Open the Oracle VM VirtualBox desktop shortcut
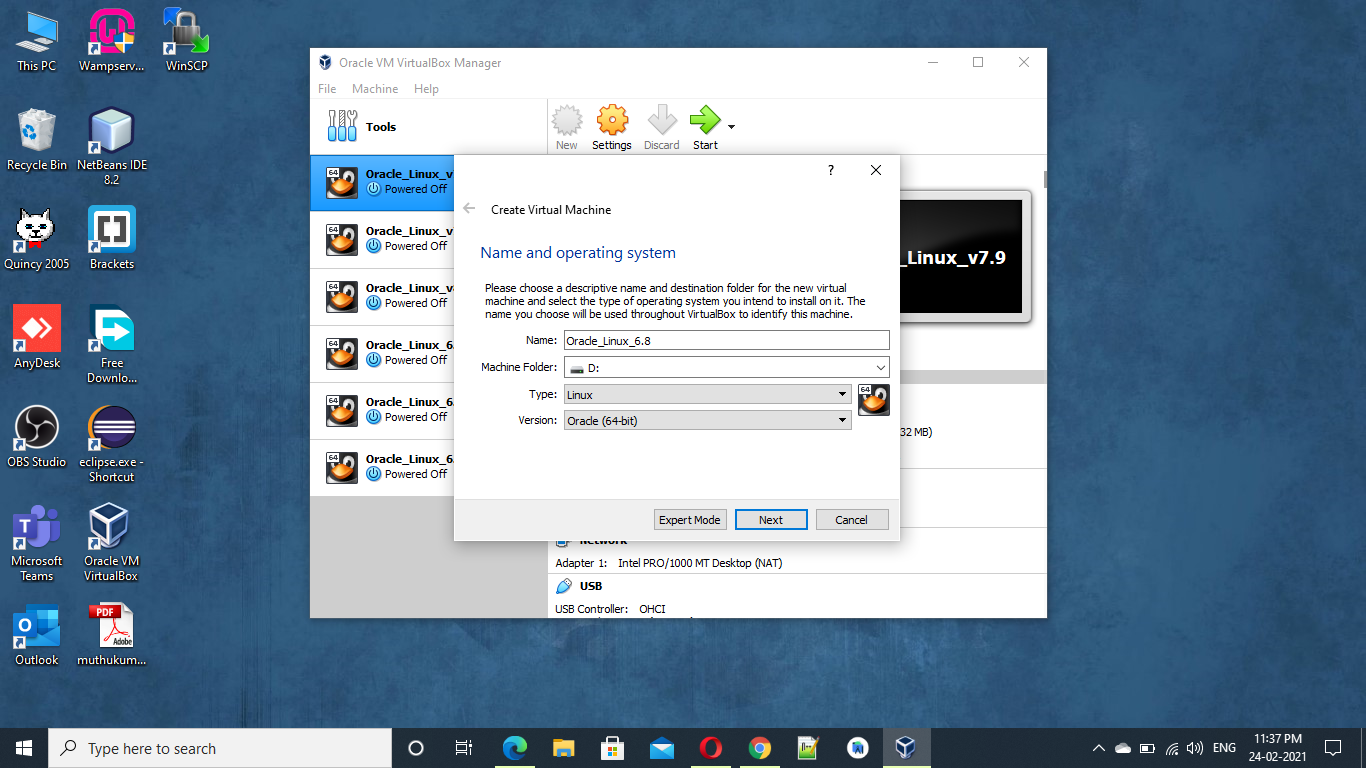The image size is (1366, 768). pyautogui.click(x=111, y=543)
